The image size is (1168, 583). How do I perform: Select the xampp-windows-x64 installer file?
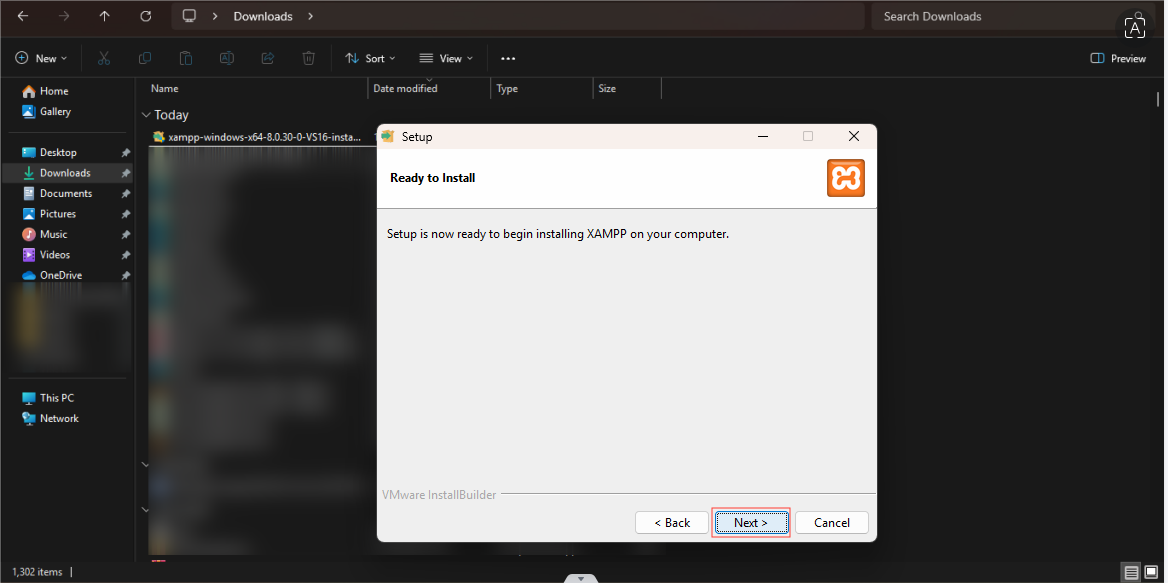click(x=257, y=137)
